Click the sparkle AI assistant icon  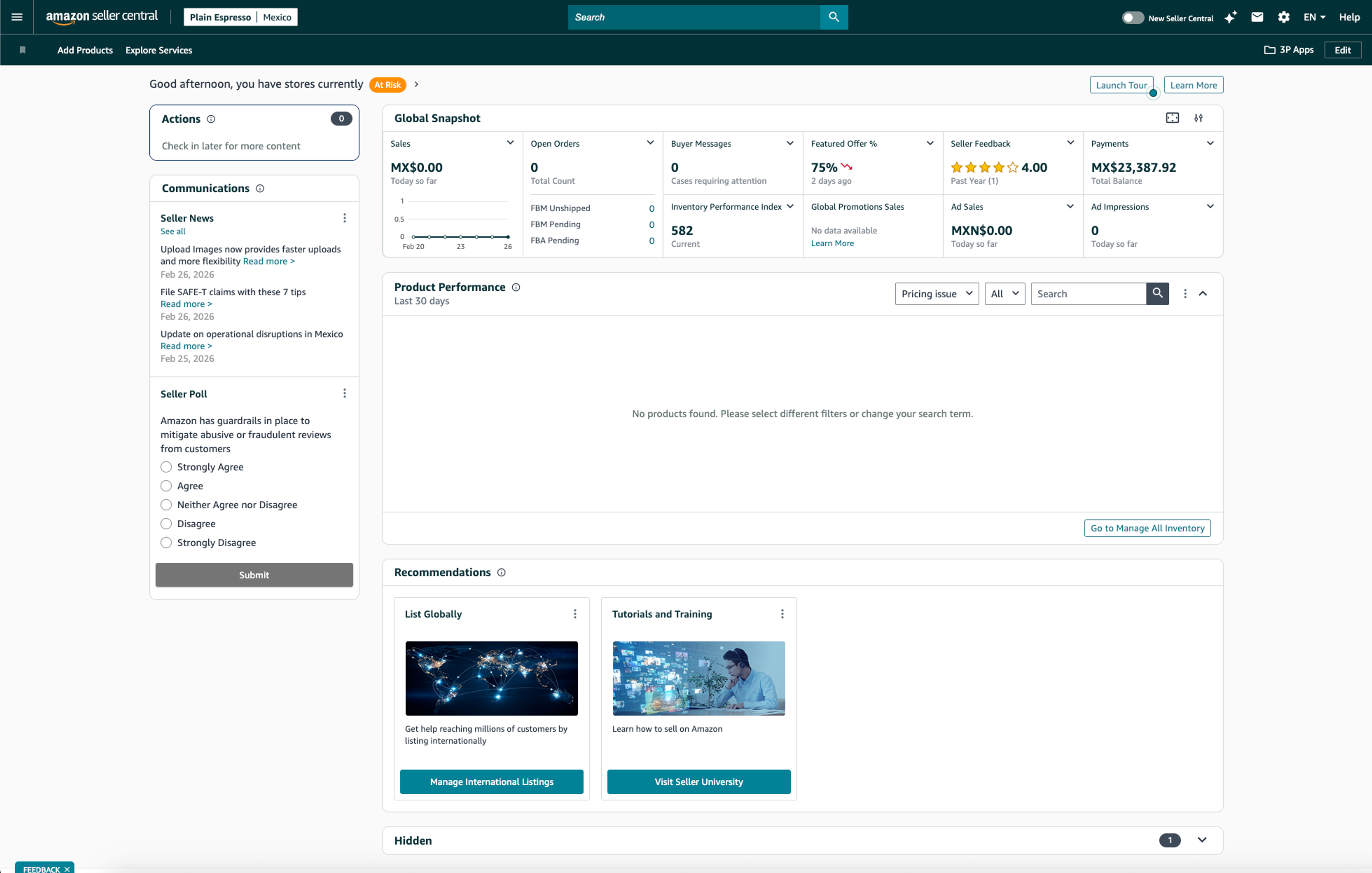click(1230, 17)
